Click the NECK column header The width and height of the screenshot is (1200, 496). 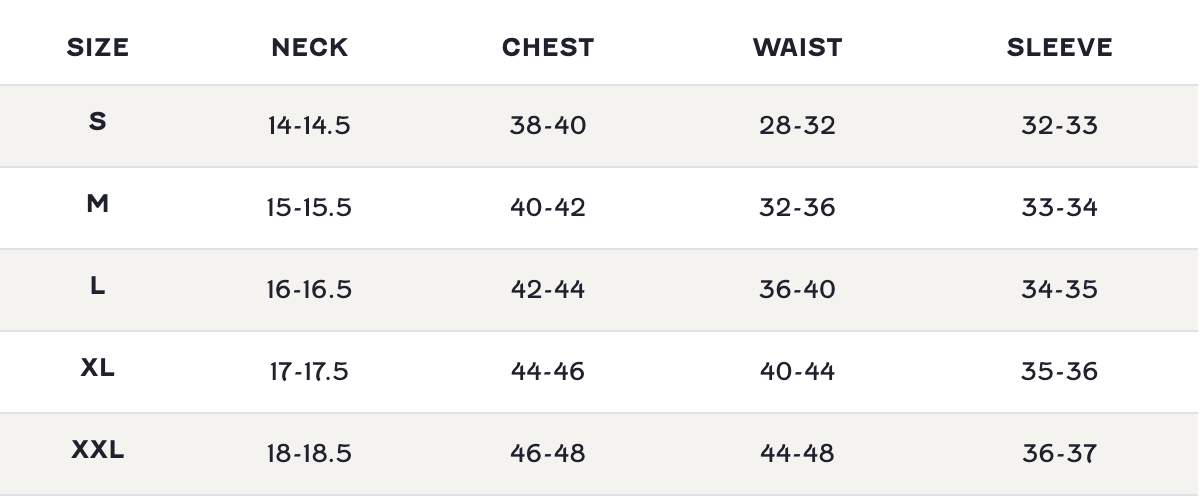[x=310, y=47]
